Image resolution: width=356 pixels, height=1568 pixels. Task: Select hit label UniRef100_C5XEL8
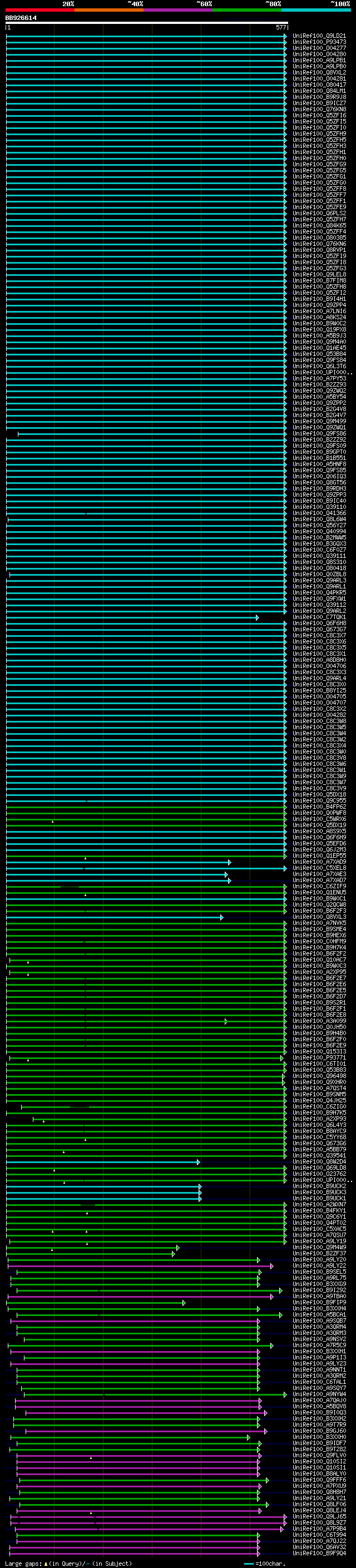pos(319,868)
